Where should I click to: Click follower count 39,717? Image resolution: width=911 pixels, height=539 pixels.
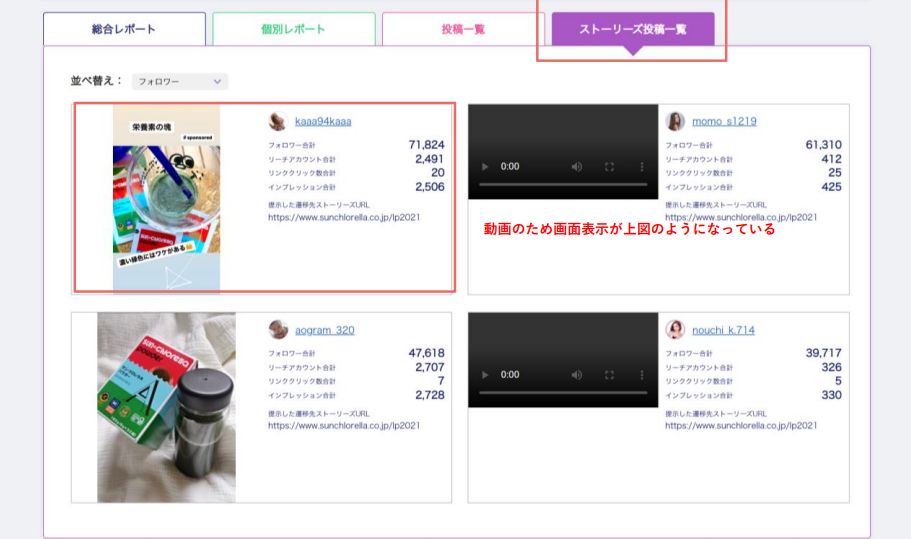[x=823, y=353]
